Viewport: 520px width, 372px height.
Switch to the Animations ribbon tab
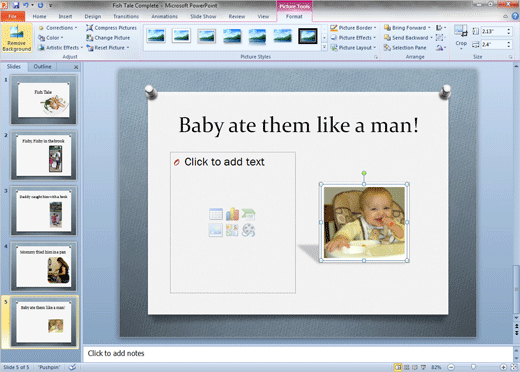click(x=165, y=16)
